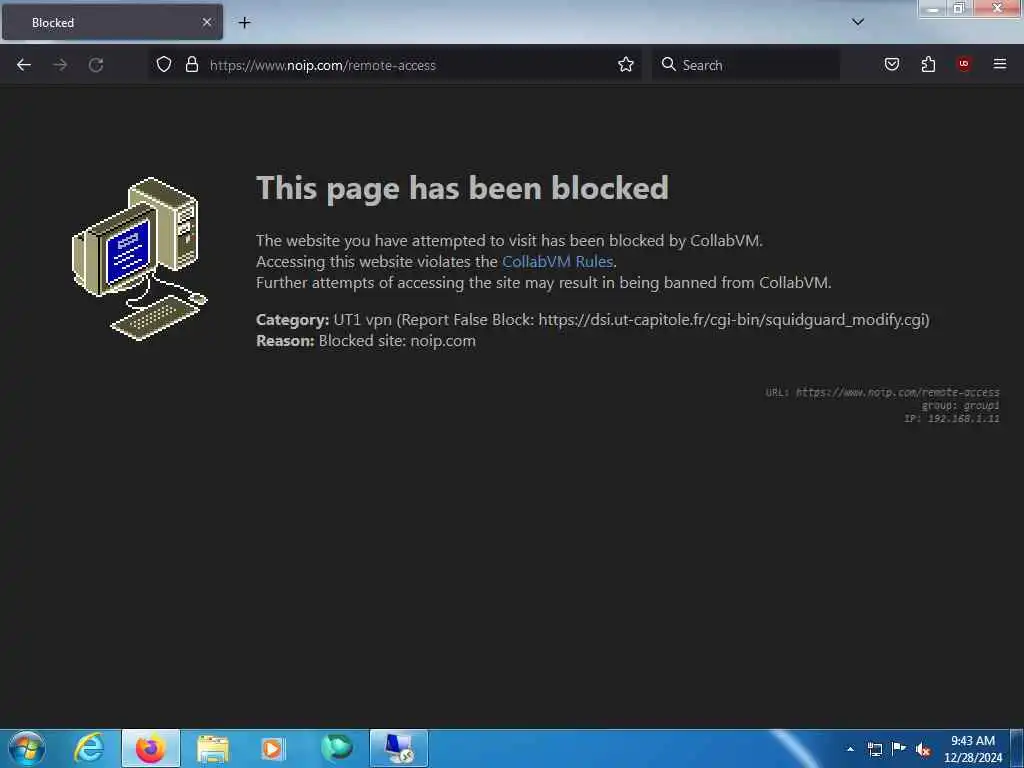Click the retro computer illustration
This screenshot has width=1024, height=768.
coord(139,259)
